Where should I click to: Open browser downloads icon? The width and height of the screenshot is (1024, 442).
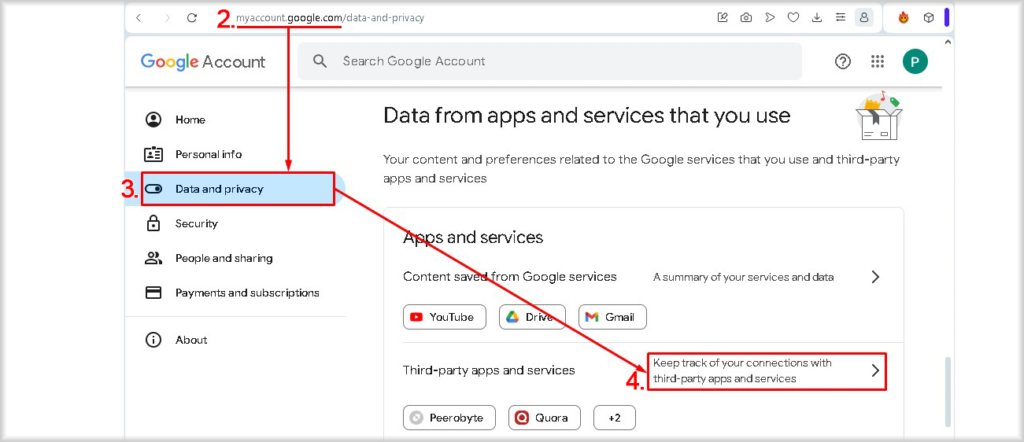816,18
